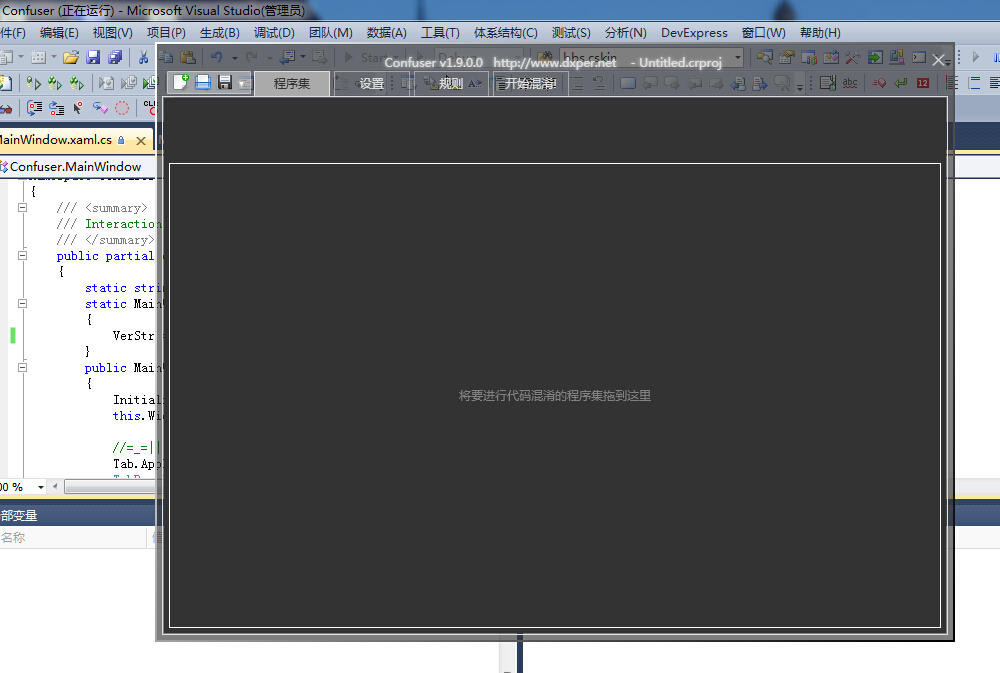1000x673 pixels.
Task: Open the 分析(N) menu
Action: (x=626, y=33)
